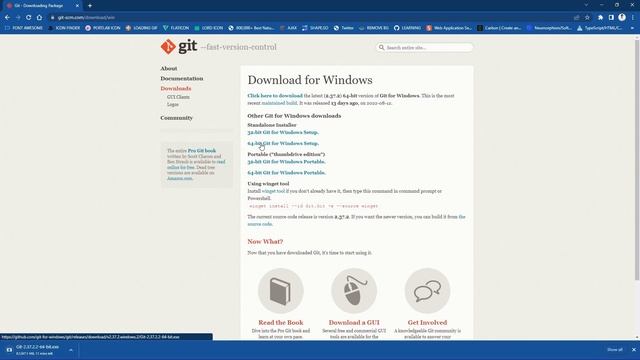Open the About navigation item
This screenshot has height=360, width=640.
pyautogui.click(x=169, y=69)
